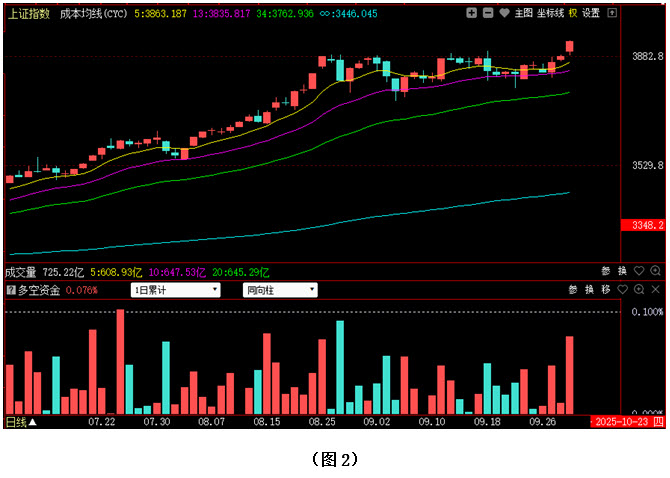Click the heart icon in 多空资金 panel header

623,290
